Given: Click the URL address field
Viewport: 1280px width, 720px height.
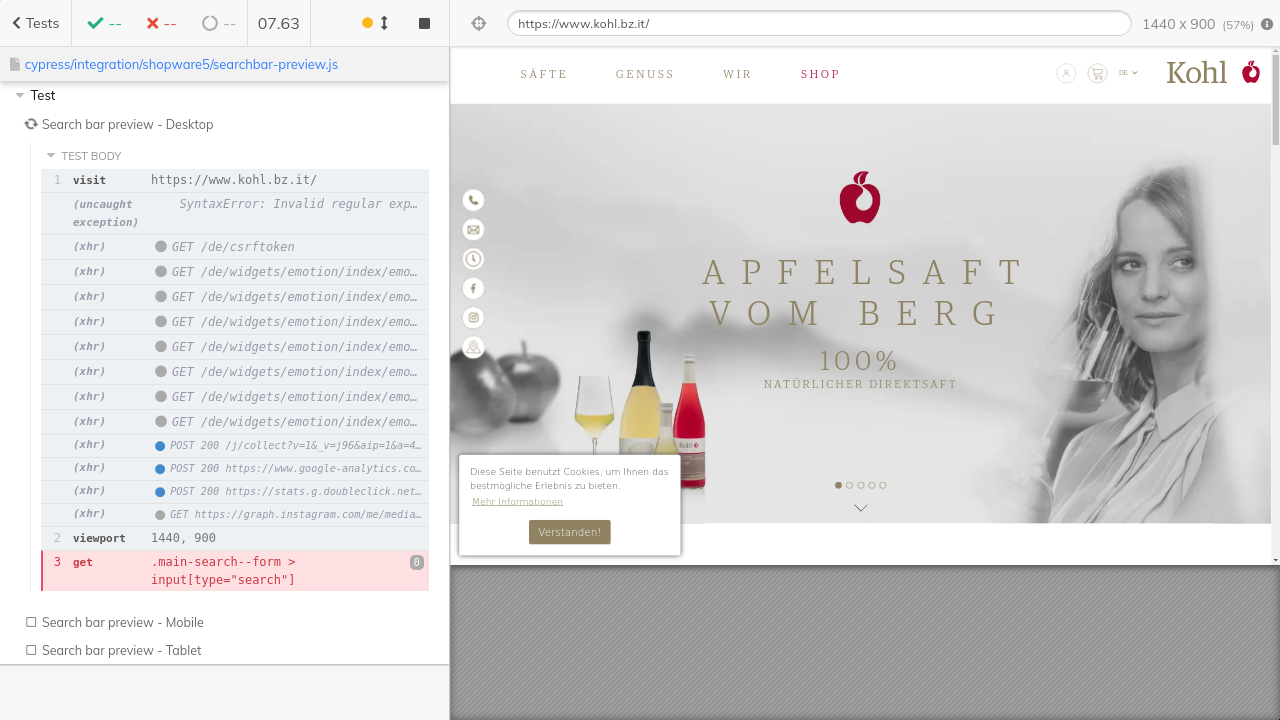Looking at the screenshot, I should tap(818, 23).
